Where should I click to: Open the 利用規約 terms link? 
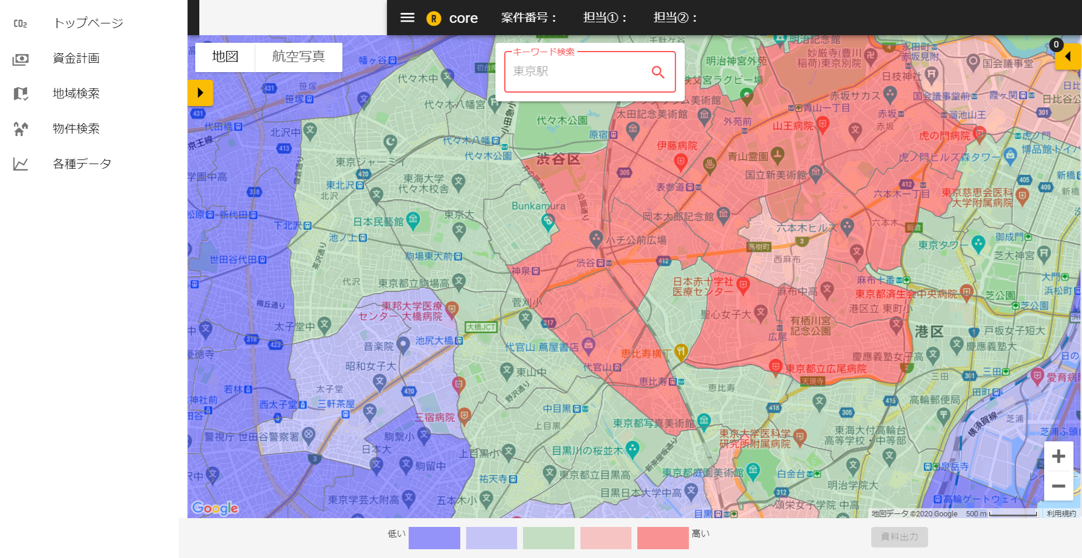(1061, 514)
